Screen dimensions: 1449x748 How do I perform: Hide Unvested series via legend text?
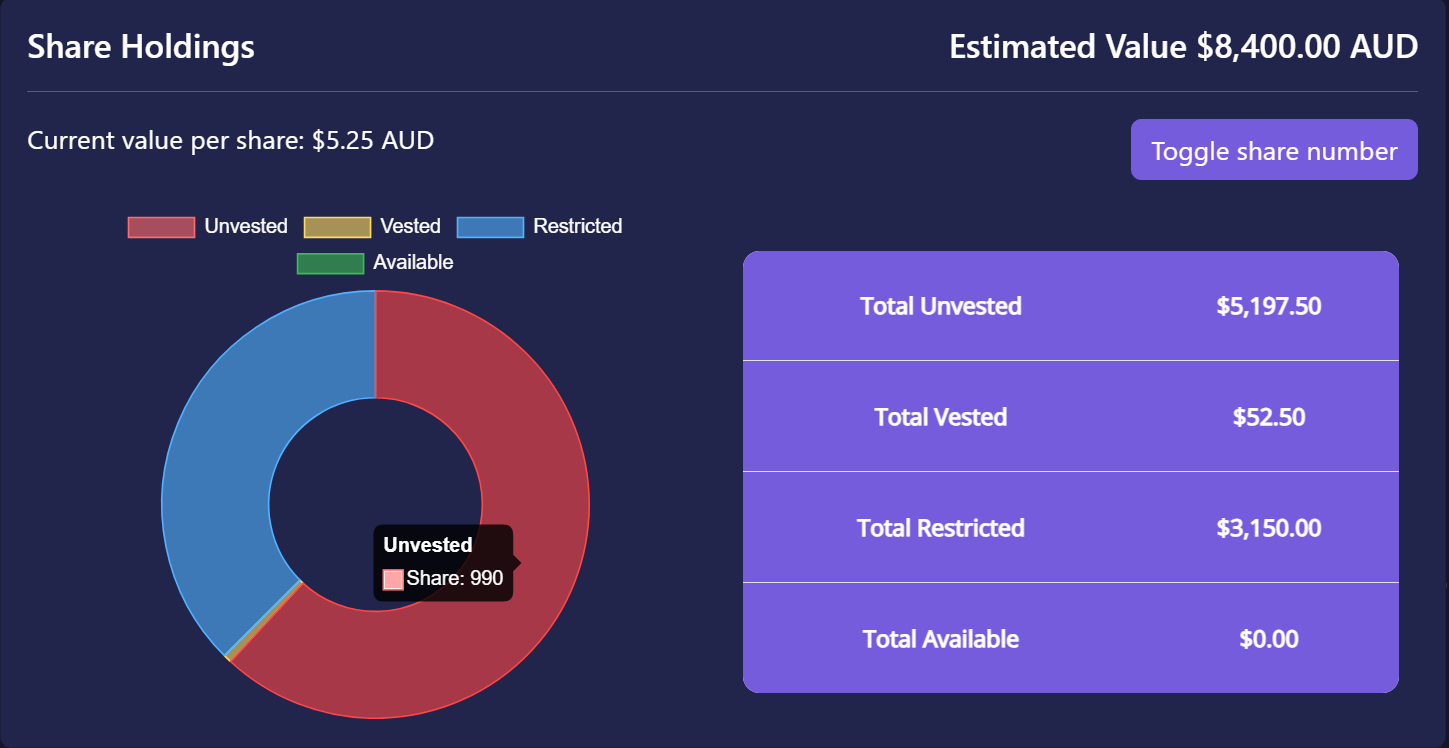point(246,227)
